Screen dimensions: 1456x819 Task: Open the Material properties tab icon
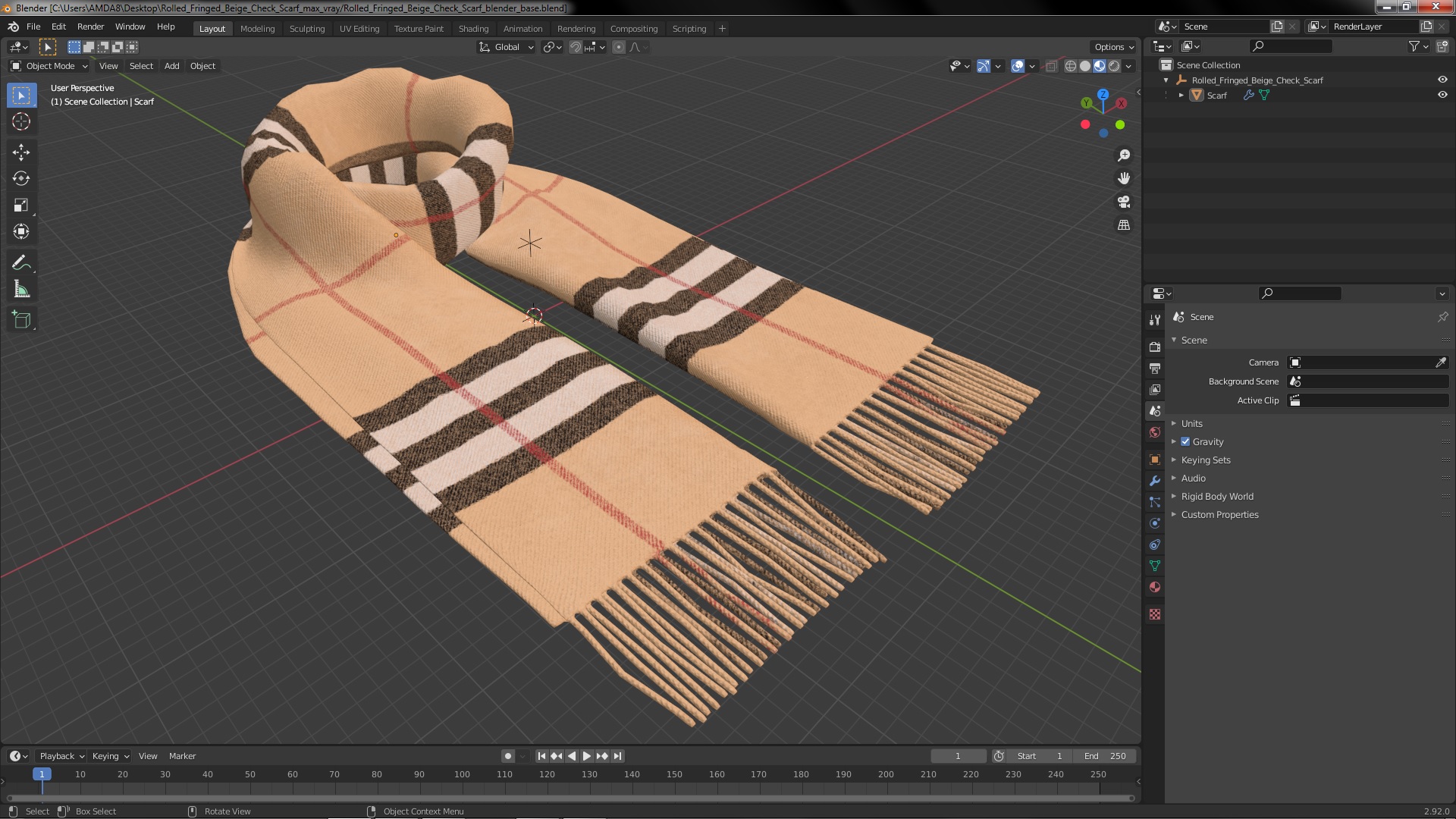pyautogui.click(x=1155, y=587)
